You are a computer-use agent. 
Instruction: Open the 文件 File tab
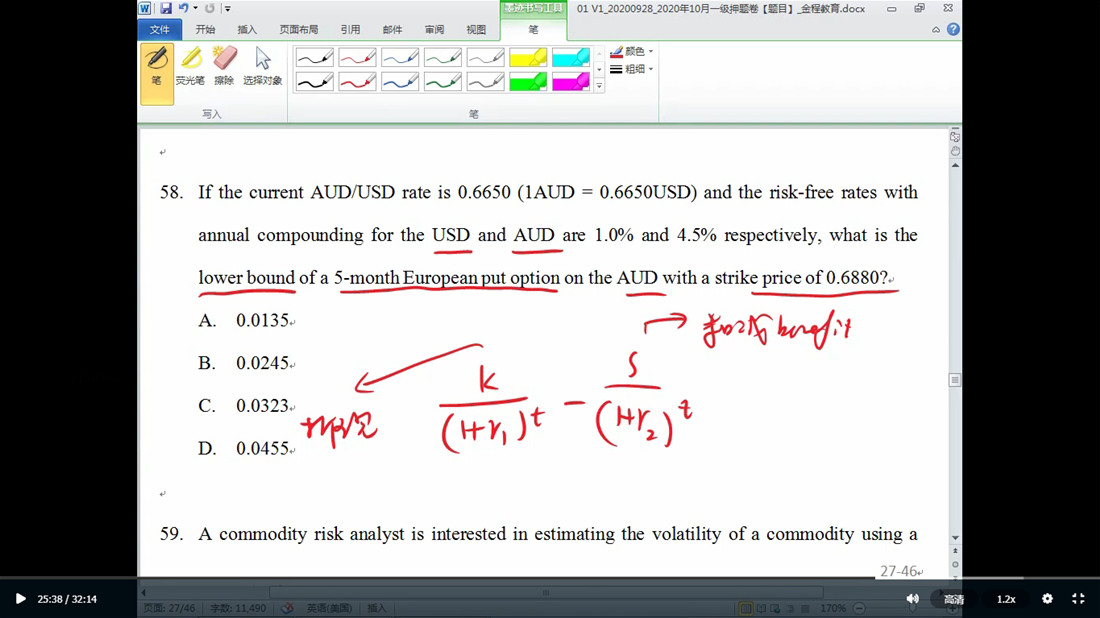(x=160, y=29)
